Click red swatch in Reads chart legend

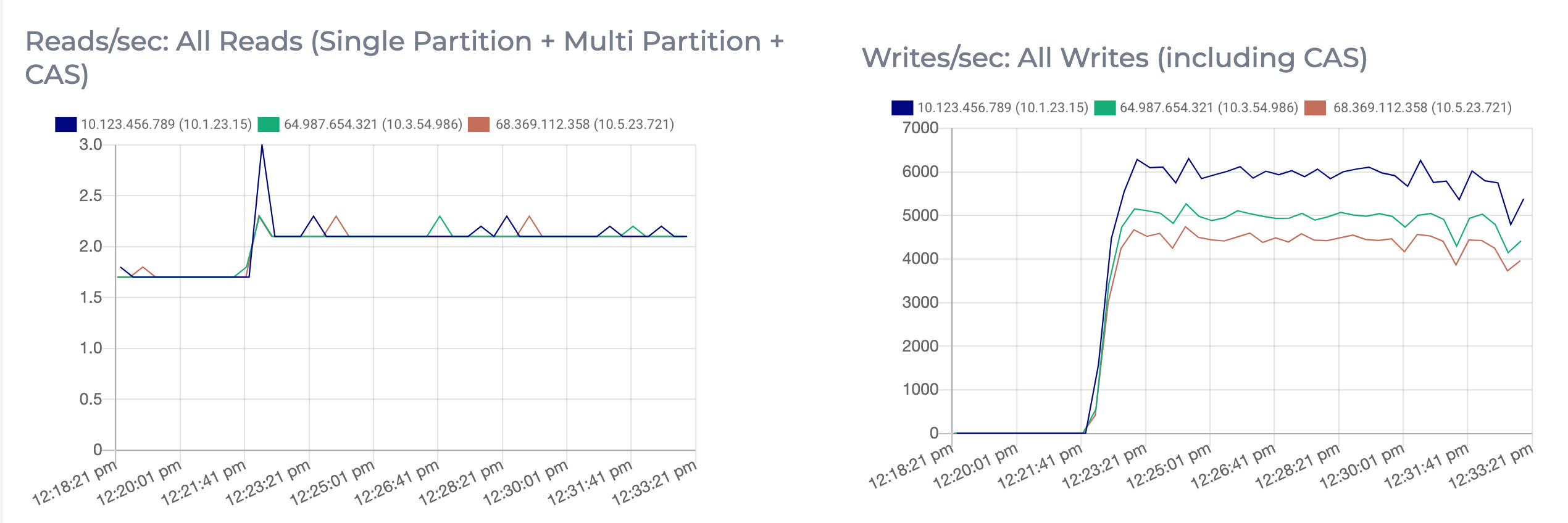tap(479, 125)
